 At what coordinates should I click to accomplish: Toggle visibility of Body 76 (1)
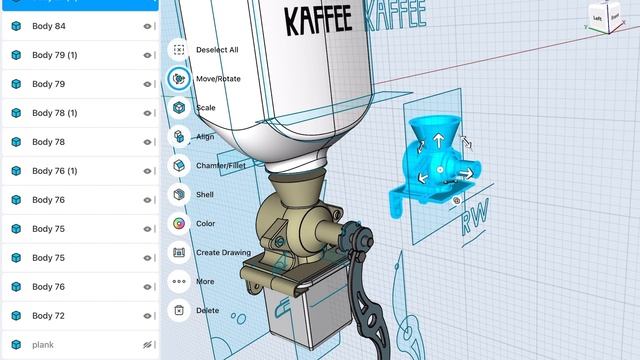pyautogui.click(x=147, y=171)
